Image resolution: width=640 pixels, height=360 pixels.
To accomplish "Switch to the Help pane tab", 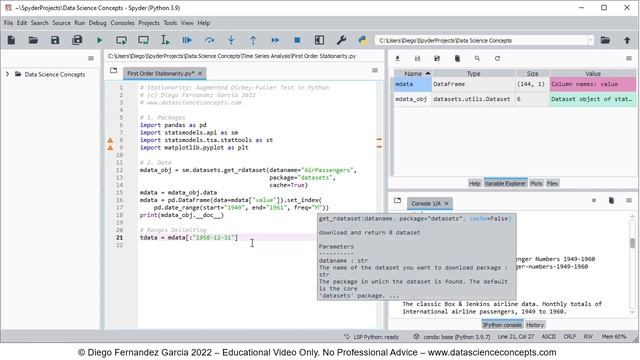I will tap(474, 183).
